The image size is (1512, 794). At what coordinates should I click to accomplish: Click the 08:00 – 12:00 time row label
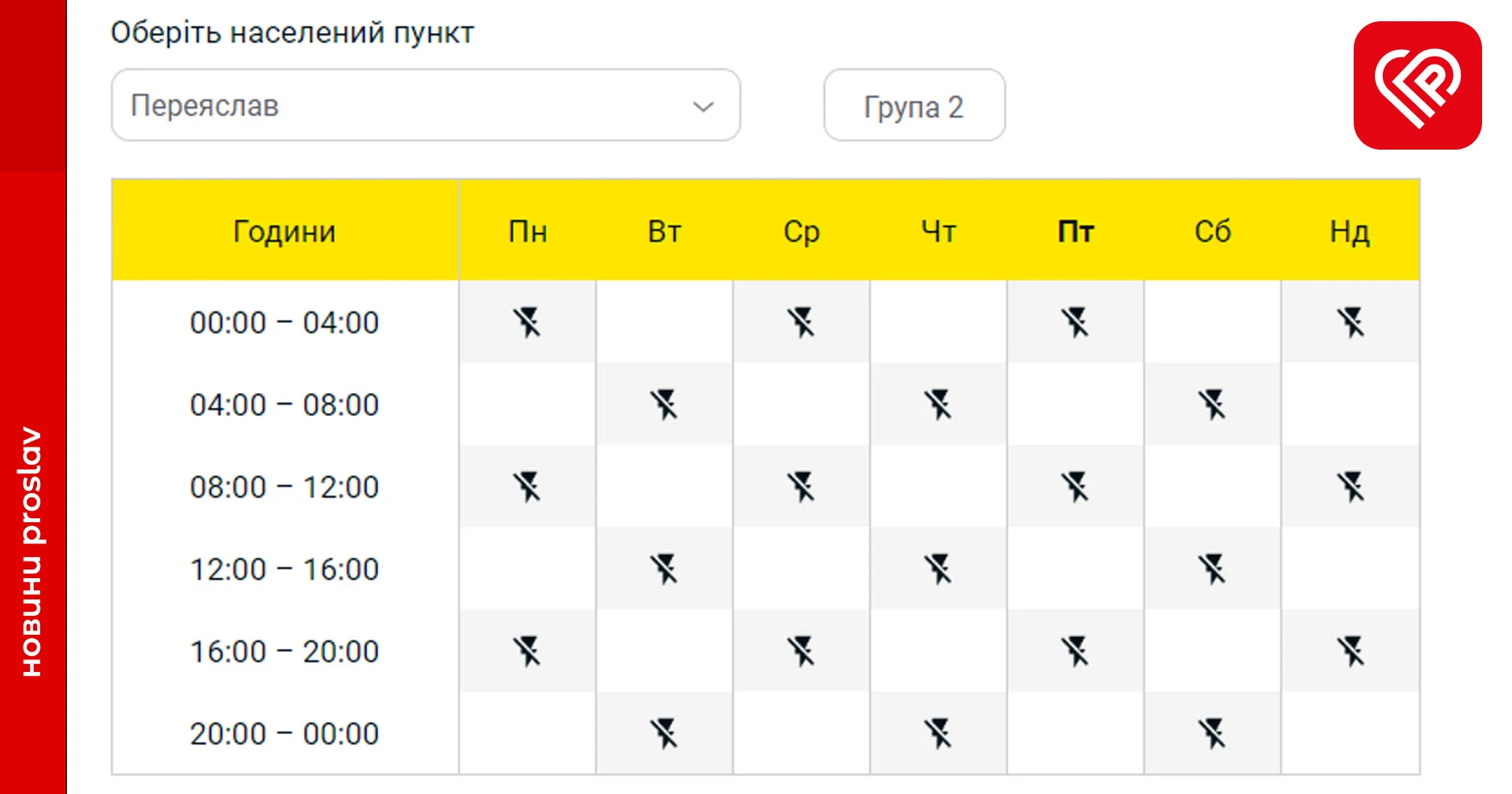(284, 487)
